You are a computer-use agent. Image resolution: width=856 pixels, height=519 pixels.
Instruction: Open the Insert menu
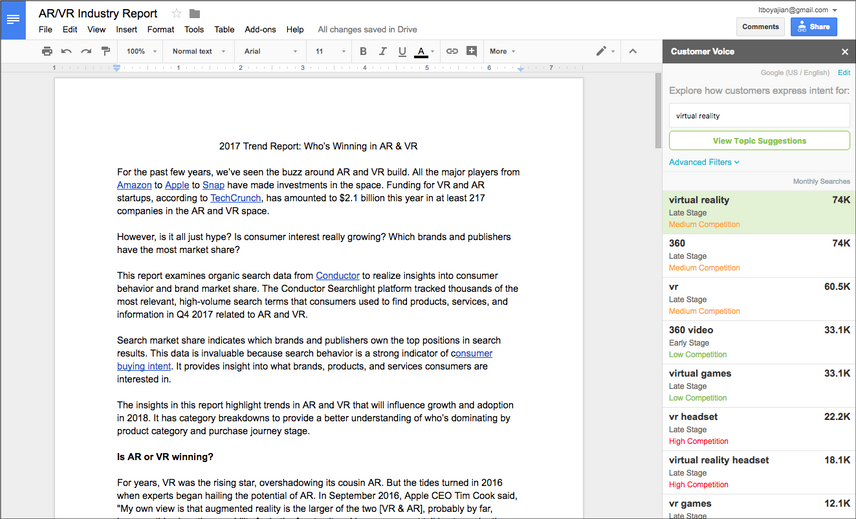[126, 29]
